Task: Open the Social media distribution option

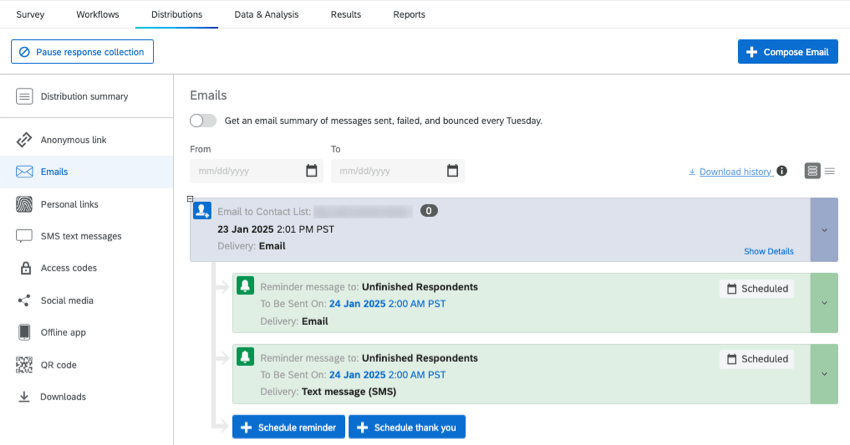Action: click(x=67, y=300)
